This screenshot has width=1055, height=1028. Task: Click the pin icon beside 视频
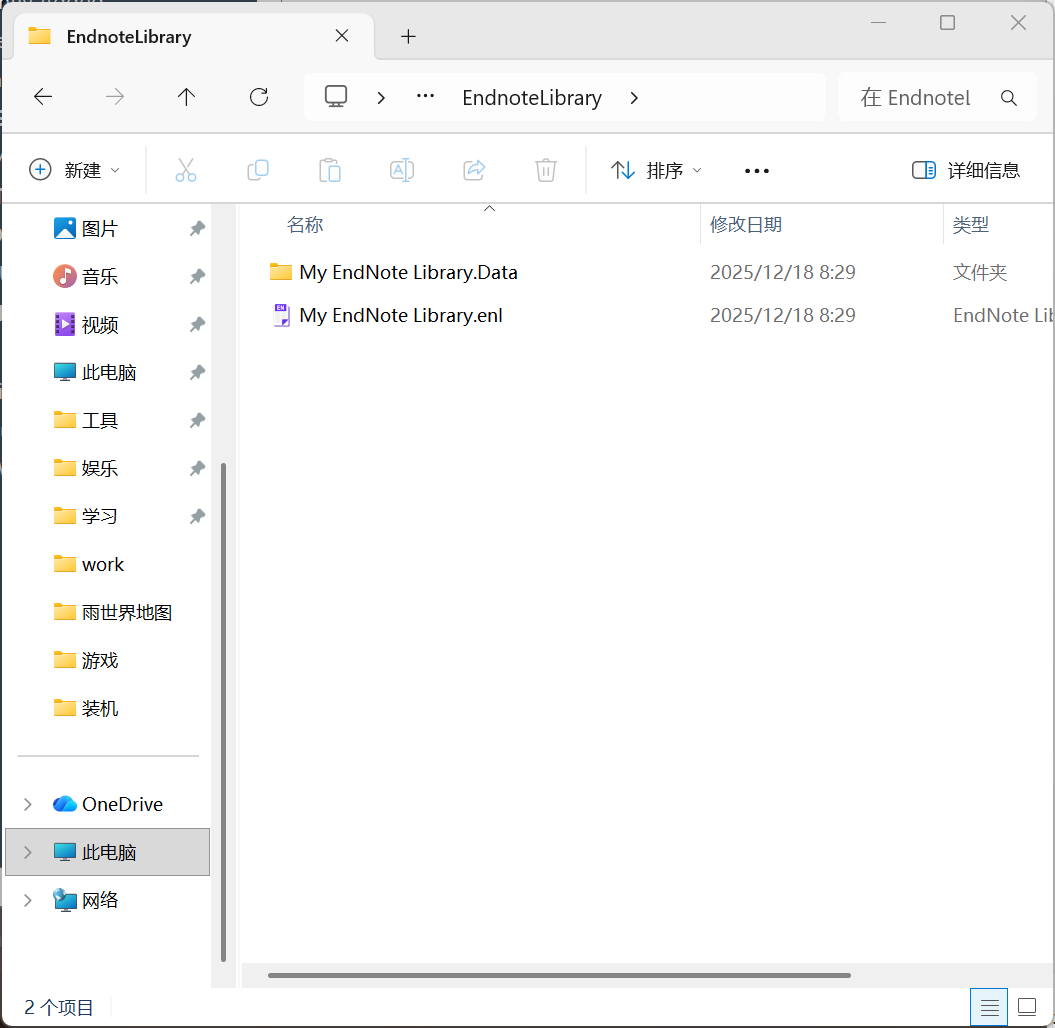click(x=197, y=325)
